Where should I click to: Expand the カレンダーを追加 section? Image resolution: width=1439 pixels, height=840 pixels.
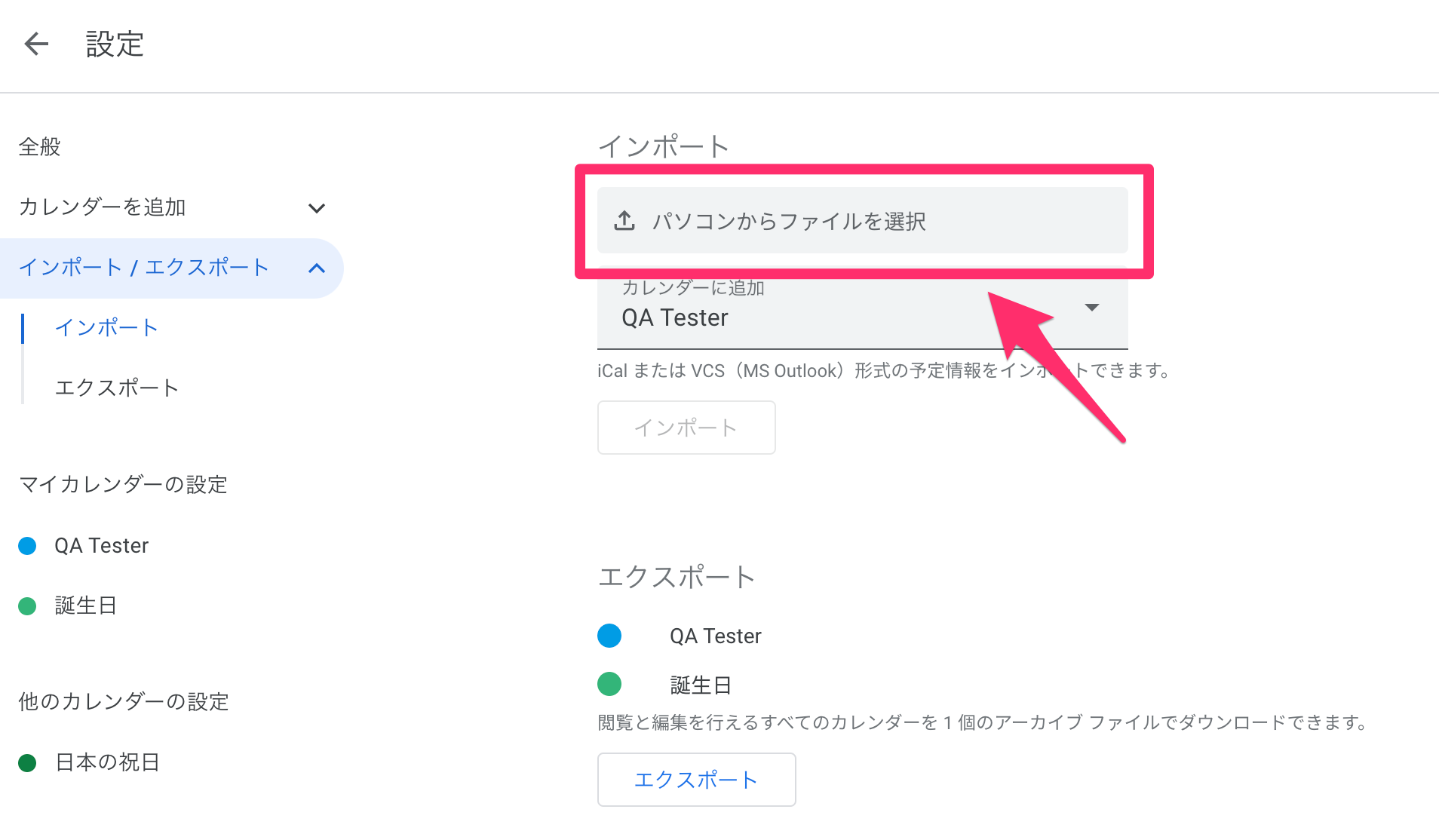tap(317, 207)
